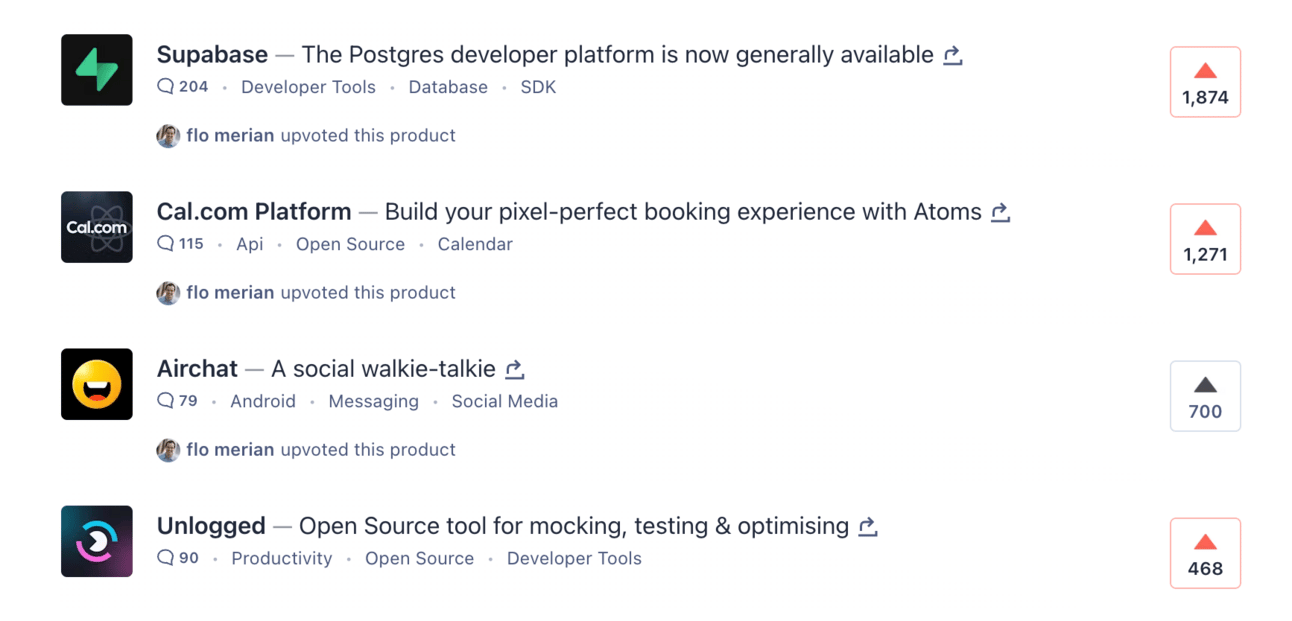Open flo merian's name link under Airchat

tap(230, 449)
